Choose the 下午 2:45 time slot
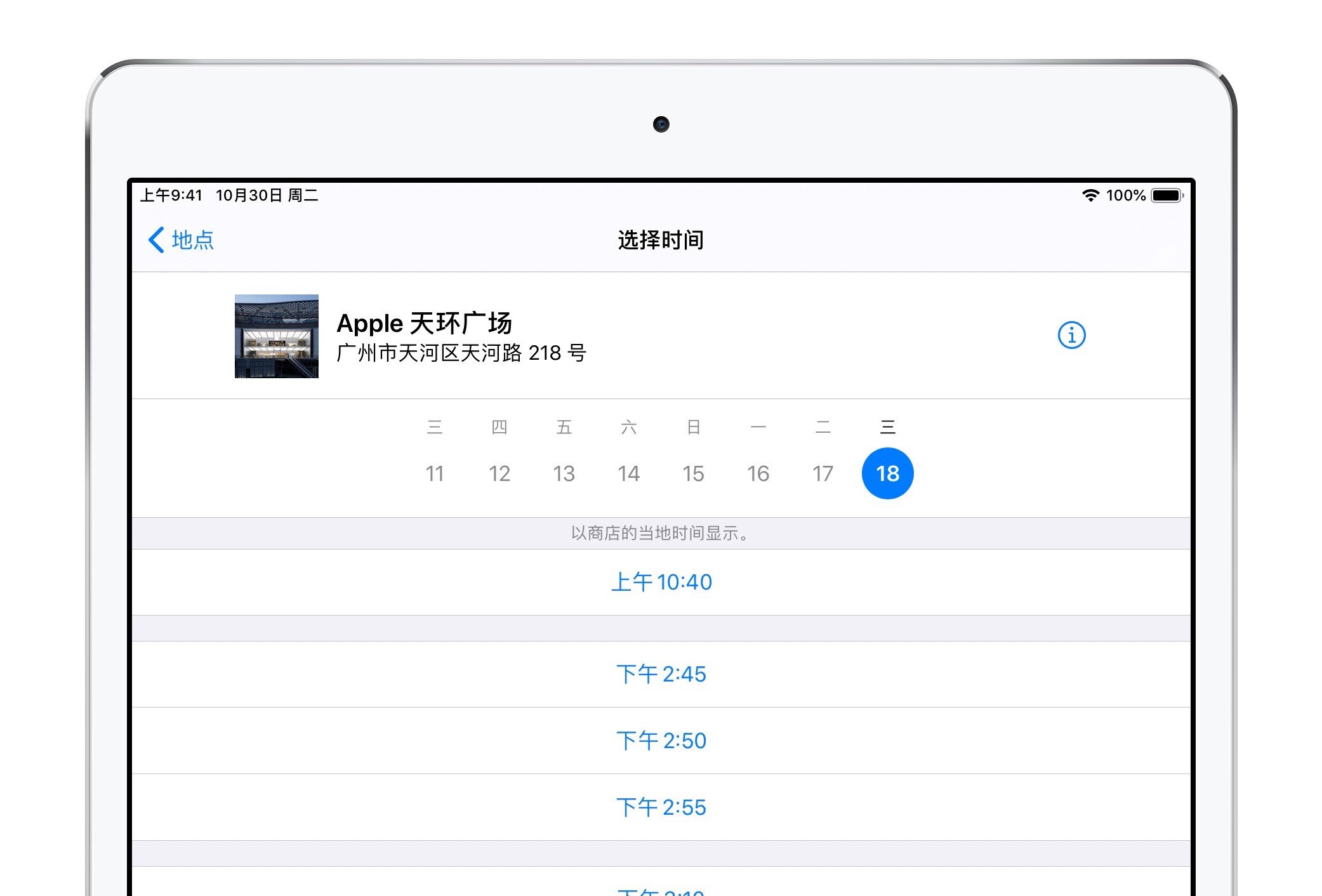This screenshot has width=1322, height=896. (661, 674)
